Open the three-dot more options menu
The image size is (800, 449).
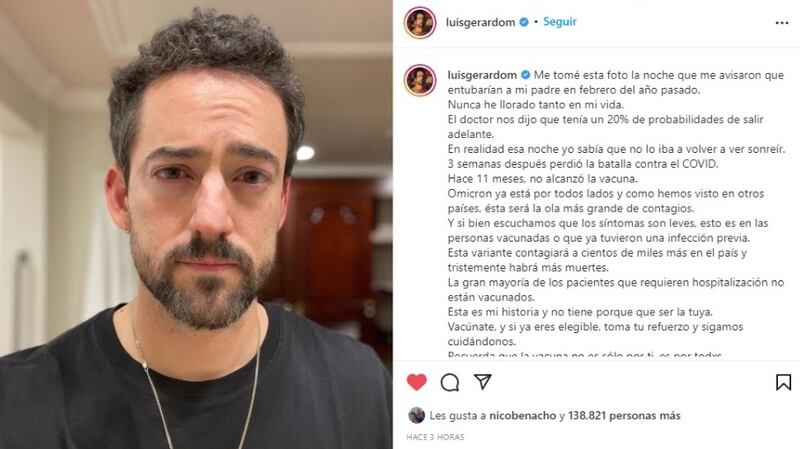click(x=782, y=23)
